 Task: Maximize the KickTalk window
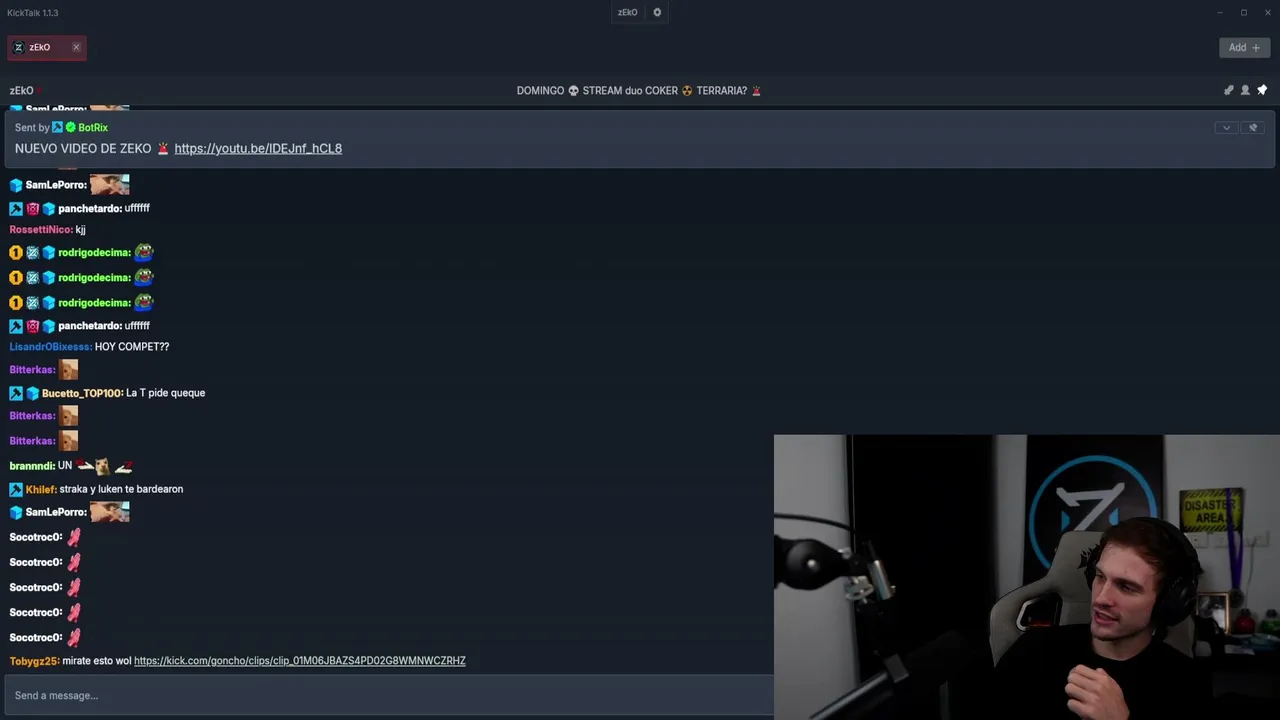tap(1244, 13)
